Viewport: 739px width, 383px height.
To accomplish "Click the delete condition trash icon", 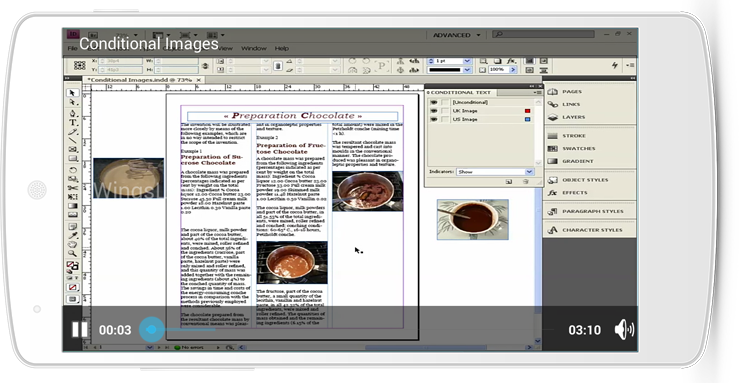I will [x=526, y=182].
